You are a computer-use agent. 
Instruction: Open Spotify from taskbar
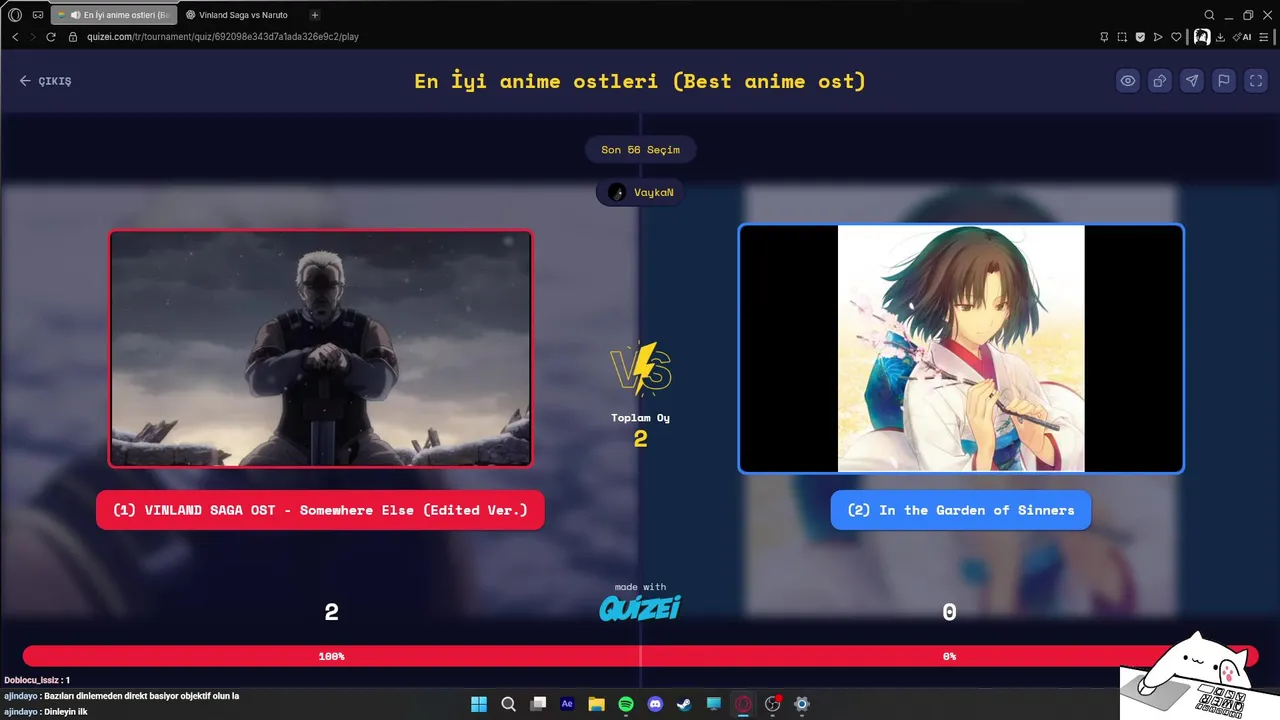[x=626, y=704]
